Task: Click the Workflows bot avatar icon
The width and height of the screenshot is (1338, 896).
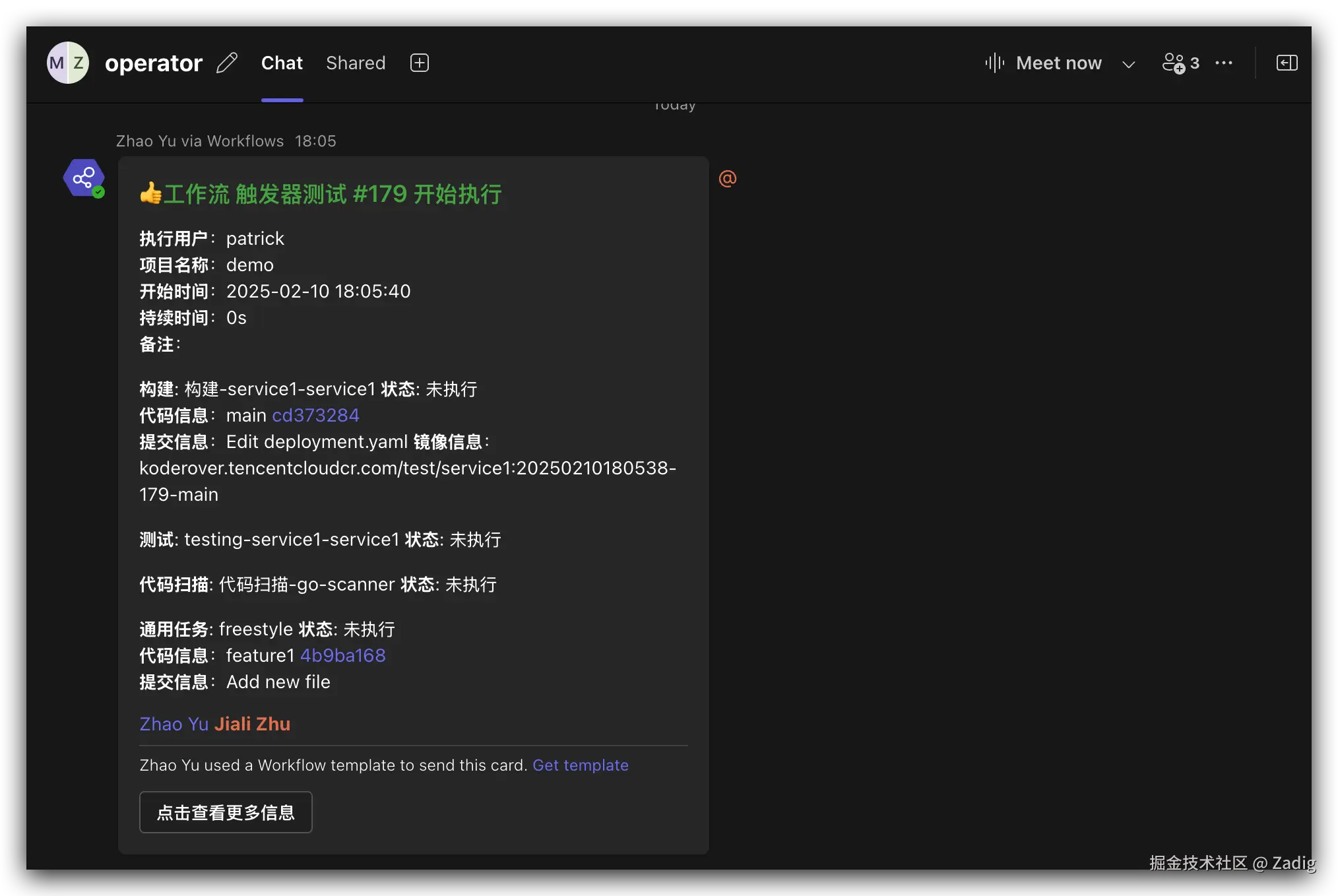Action: click(x=84, y=178)
